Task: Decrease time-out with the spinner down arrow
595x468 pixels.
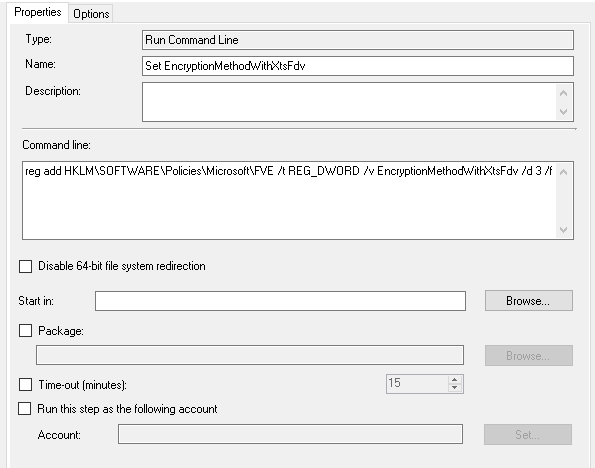Action: (x=455, y=388)
